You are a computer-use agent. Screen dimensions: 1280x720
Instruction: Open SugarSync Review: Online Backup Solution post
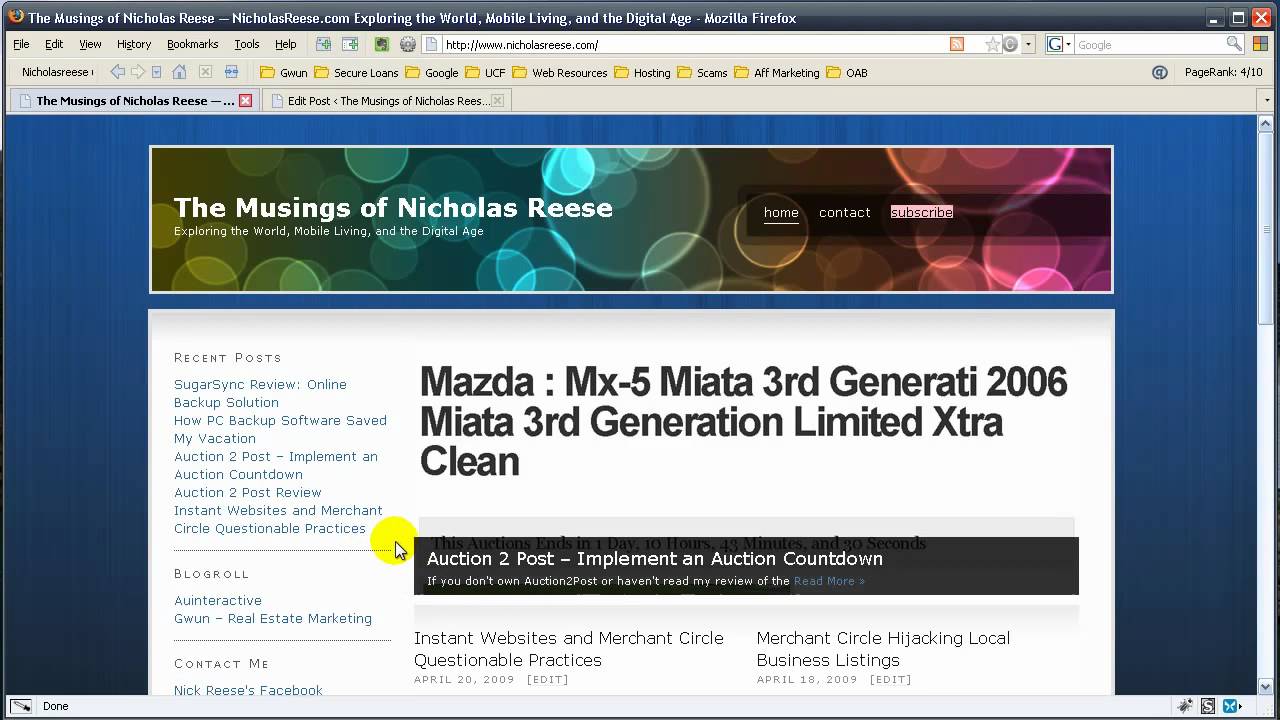click(x=260, y=393)
